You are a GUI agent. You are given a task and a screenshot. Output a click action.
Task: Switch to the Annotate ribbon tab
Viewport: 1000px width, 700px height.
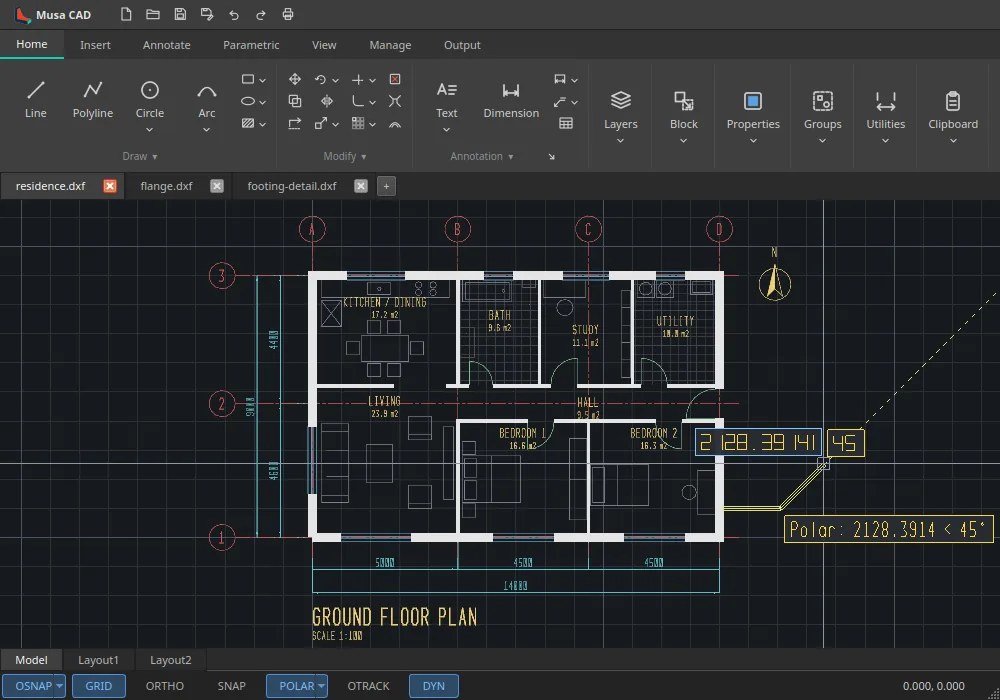point(166,45)
